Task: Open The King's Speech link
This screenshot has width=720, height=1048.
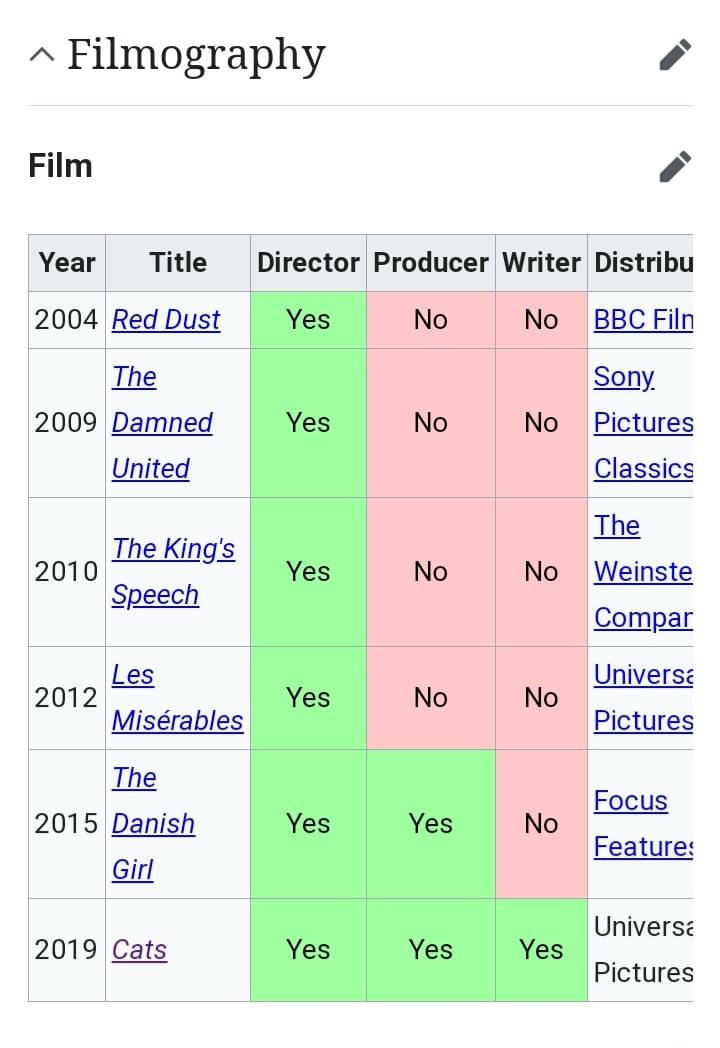Action: pos(173,571)
